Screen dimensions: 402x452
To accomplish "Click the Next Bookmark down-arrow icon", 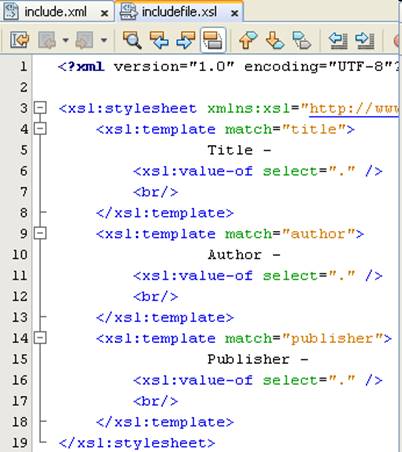I will coord(275,40).
